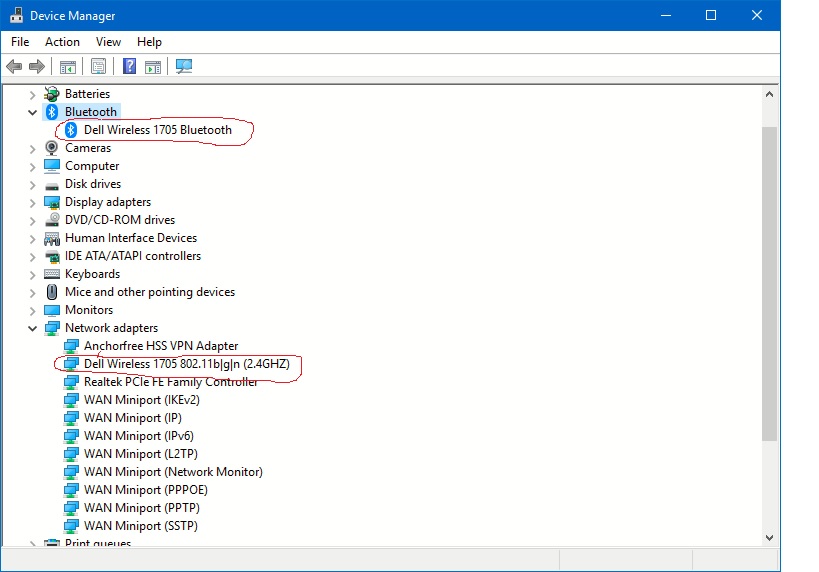Click the Forward arrow toolbar icon
The width and height of the screenshot is (819, 572).
(37, 66)
